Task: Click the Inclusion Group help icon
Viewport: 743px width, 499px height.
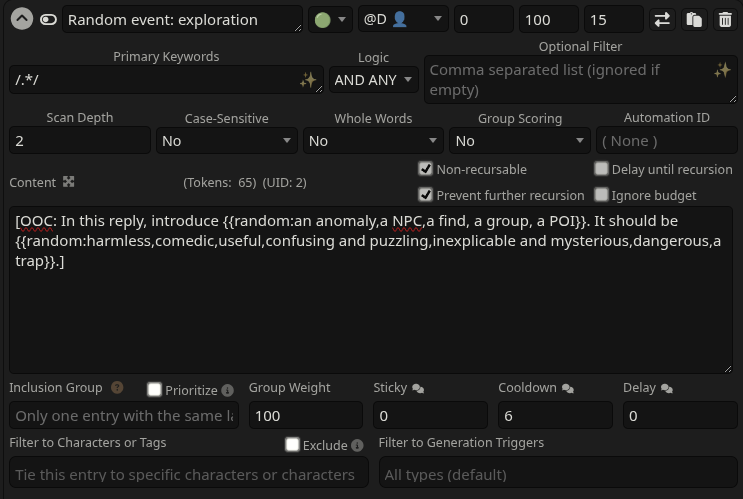Action: click(117, 388)
